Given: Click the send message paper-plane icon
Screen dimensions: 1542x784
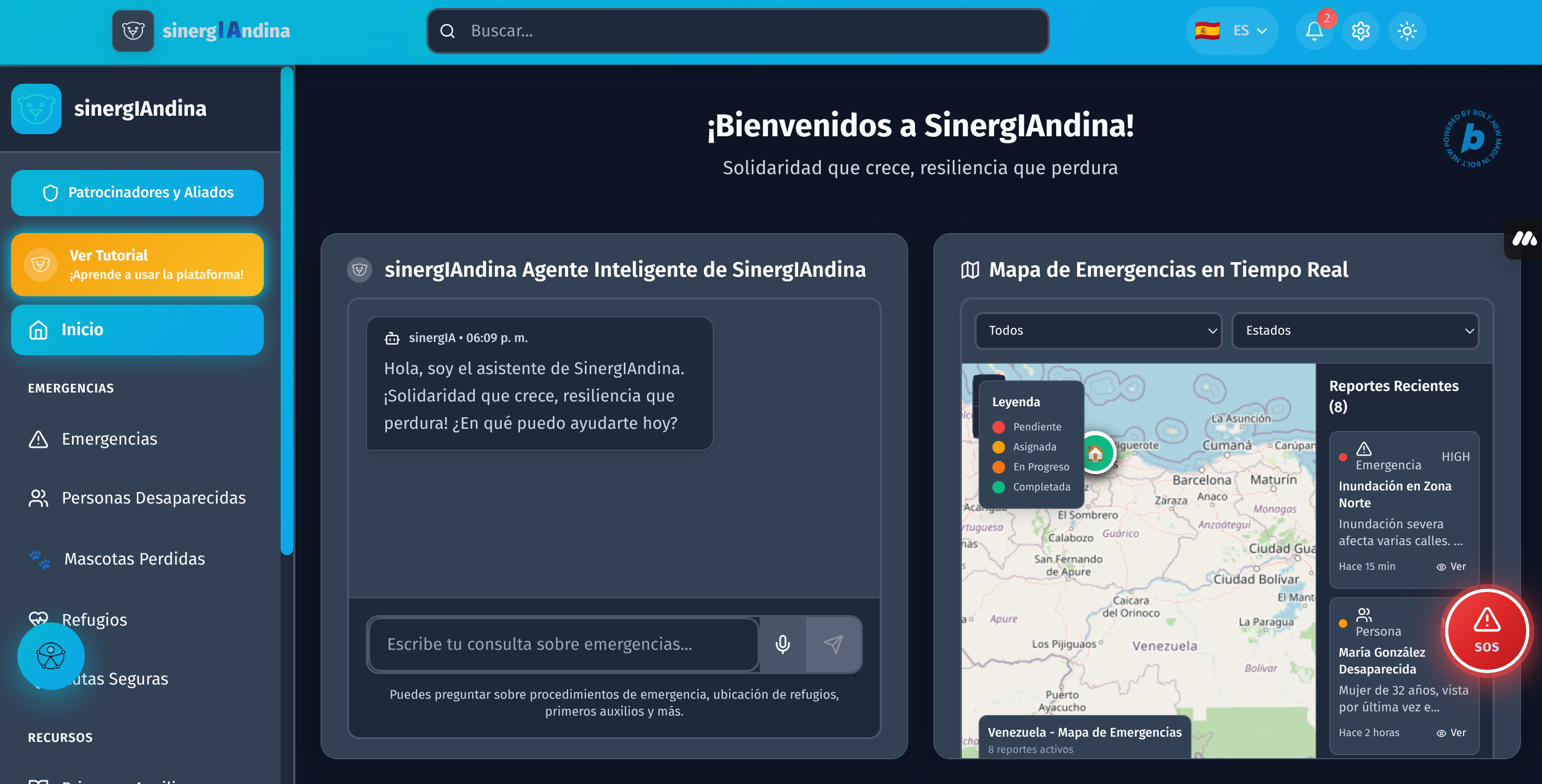Looking at the screenshot, I should (x=833, y=644).
